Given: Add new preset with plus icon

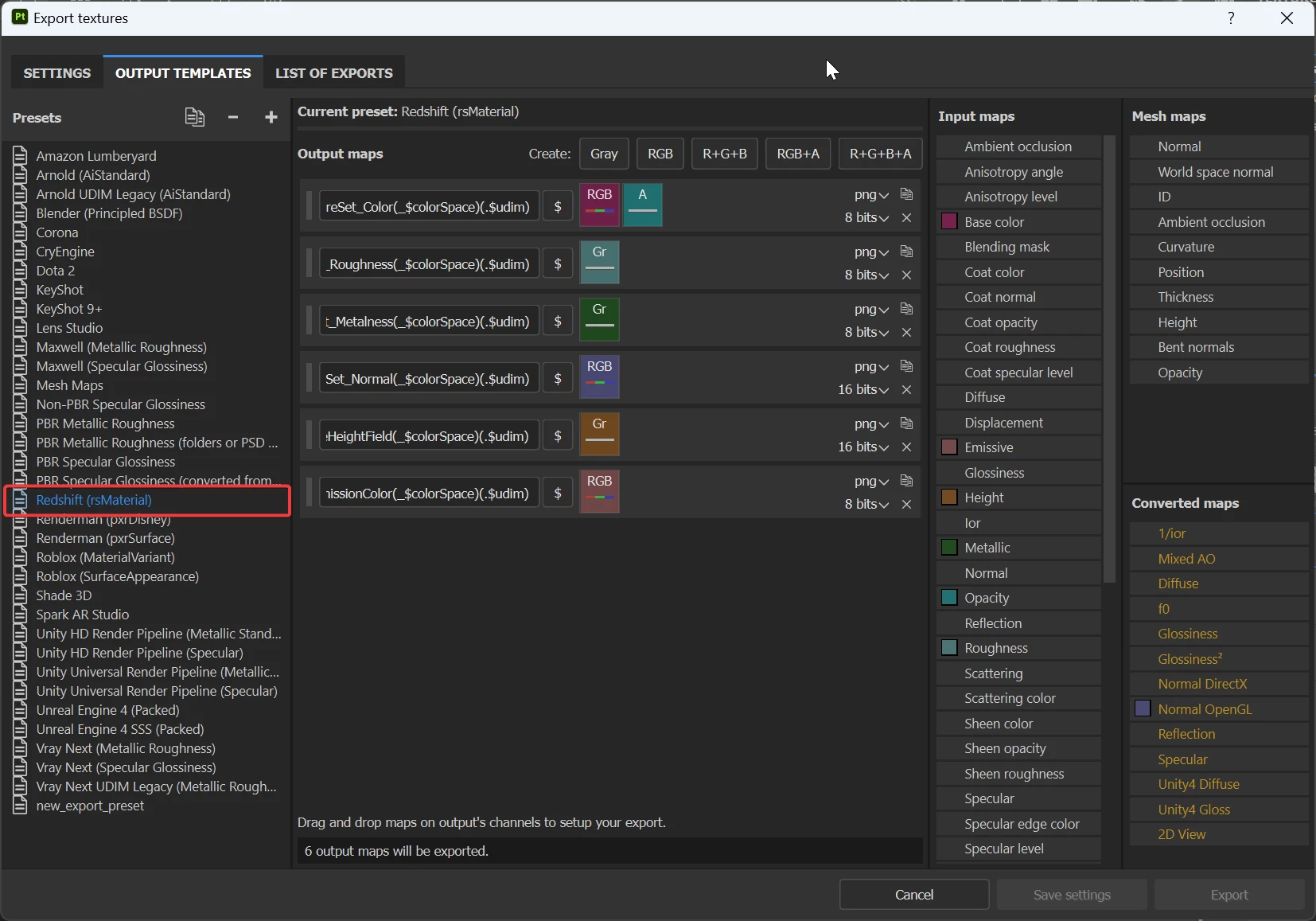Looking at the screenshot, I should pos(271,117).
